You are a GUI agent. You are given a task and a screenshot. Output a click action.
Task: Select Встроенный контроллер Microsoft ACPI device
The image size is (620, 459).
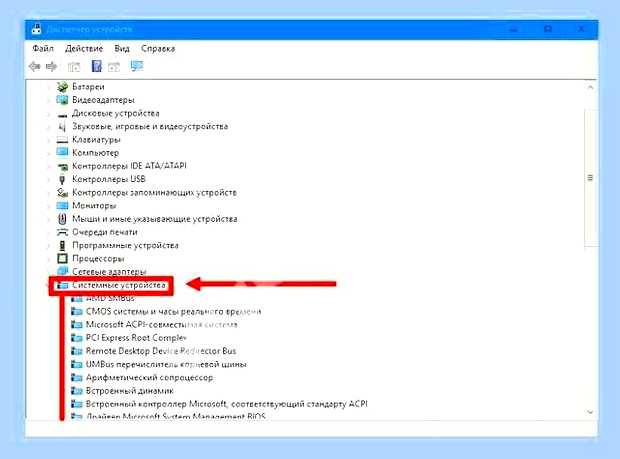point(227,404)
